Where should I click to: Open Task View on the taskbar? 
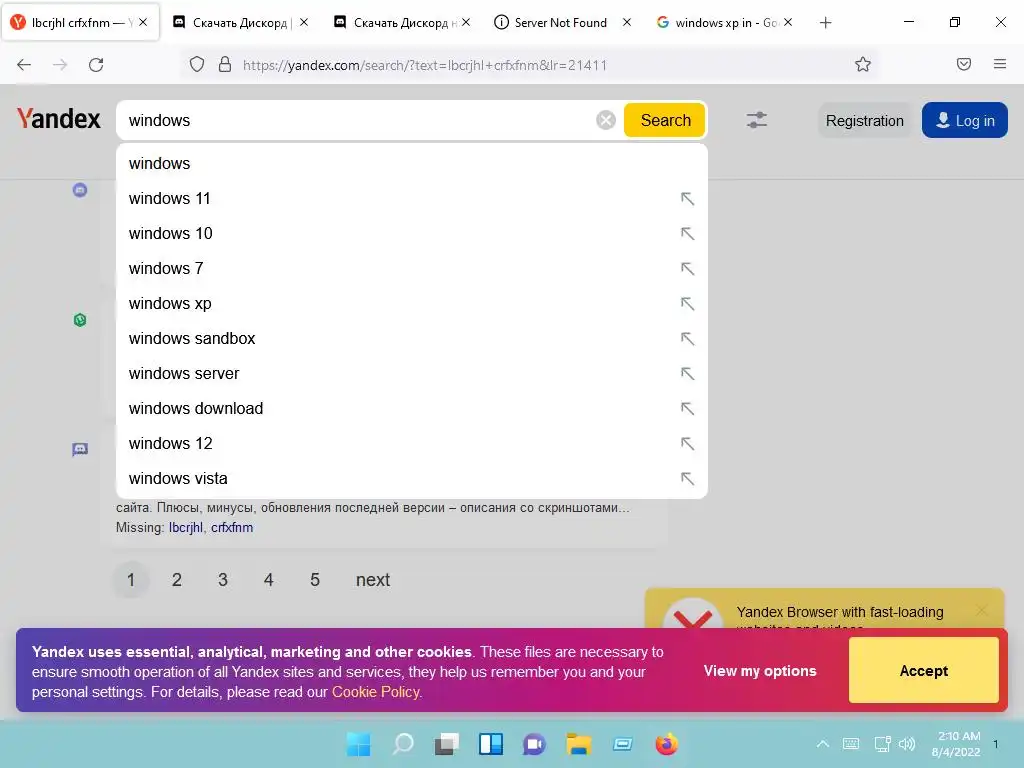[447, 744]
